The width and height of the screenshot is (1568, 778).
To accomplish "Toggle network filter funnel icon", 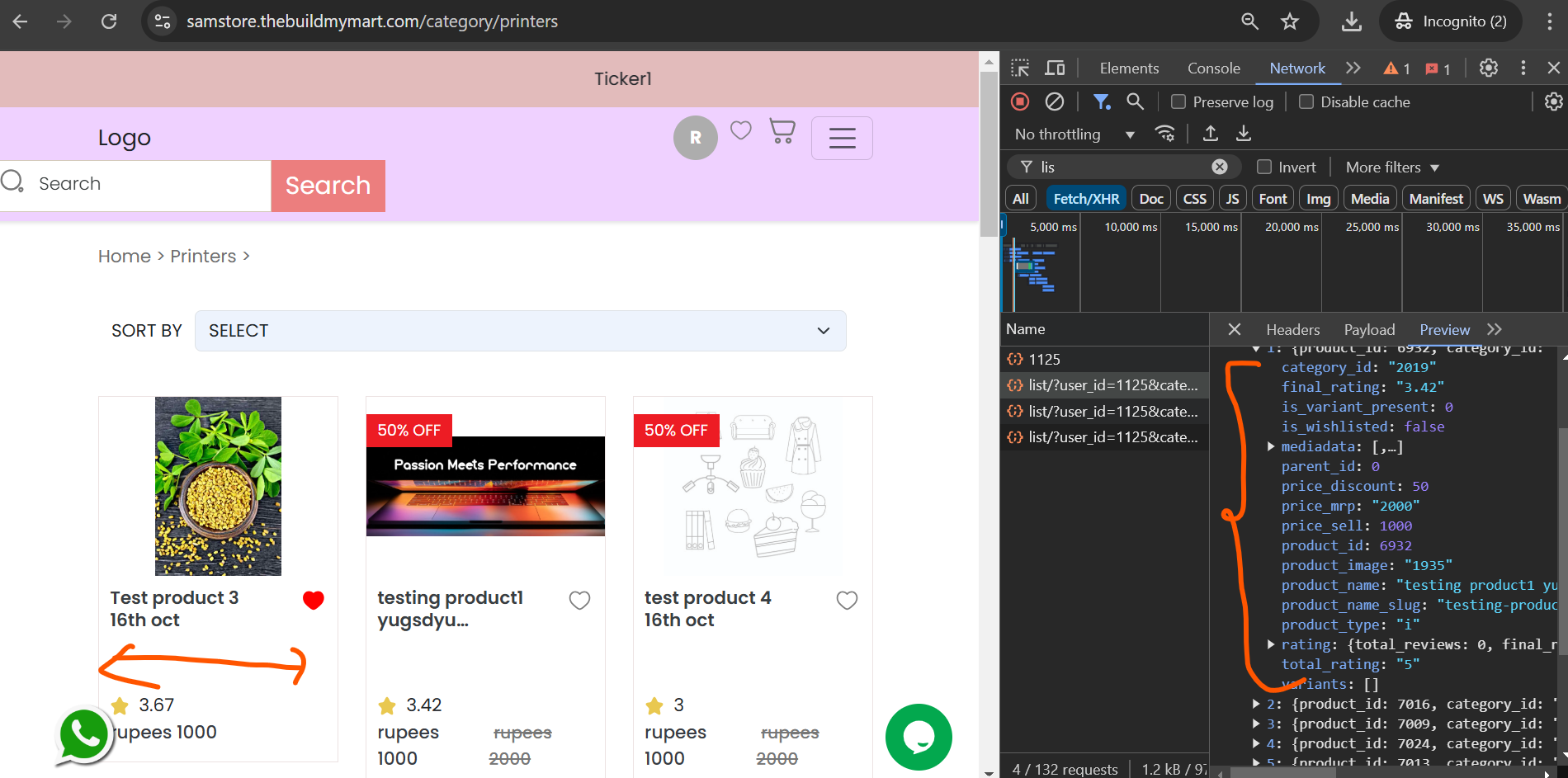I will tap(1102, 101).
